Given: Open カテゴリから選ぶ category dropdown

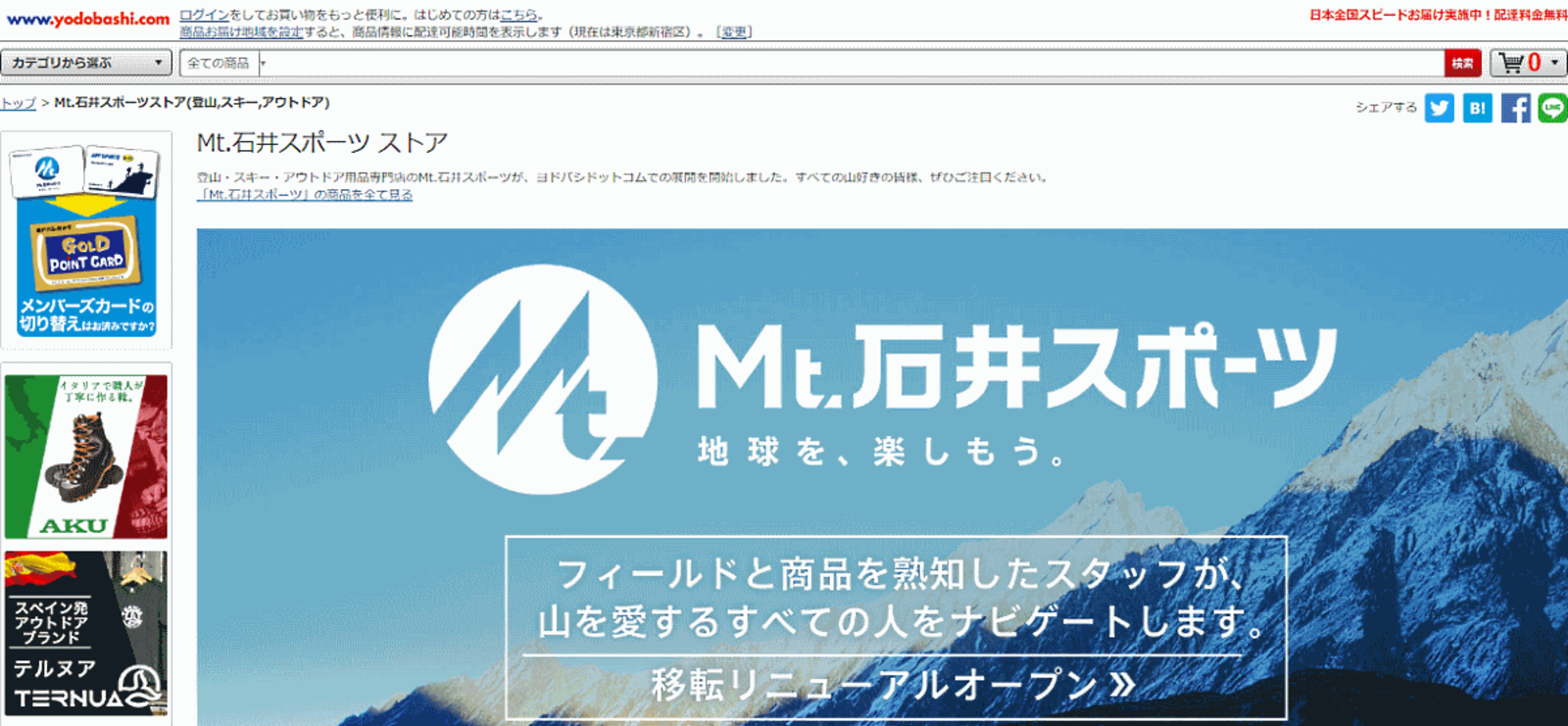Looking at the screenshot, I should [x=86, y=63].
